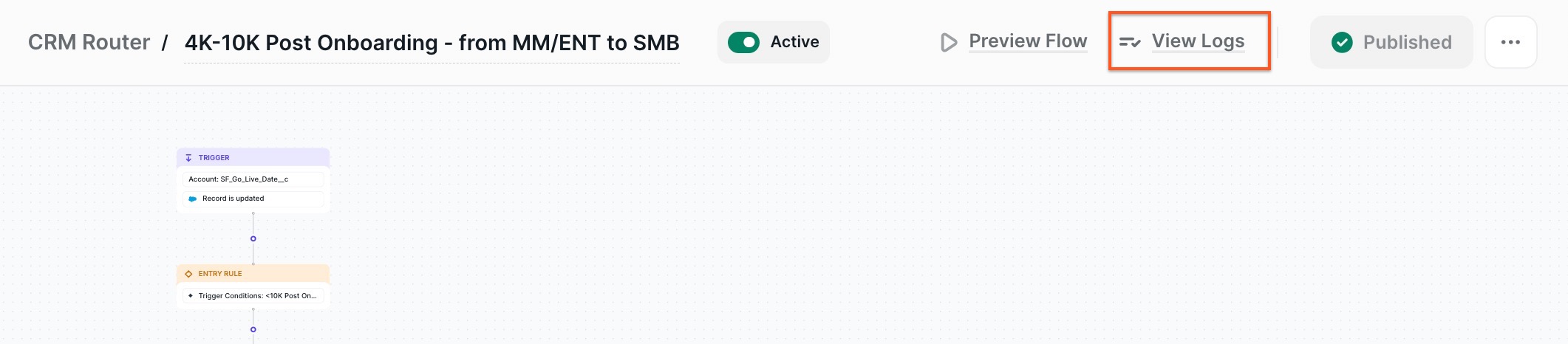Click the Entry Rule diamond icon

click(x=188, y=274)
